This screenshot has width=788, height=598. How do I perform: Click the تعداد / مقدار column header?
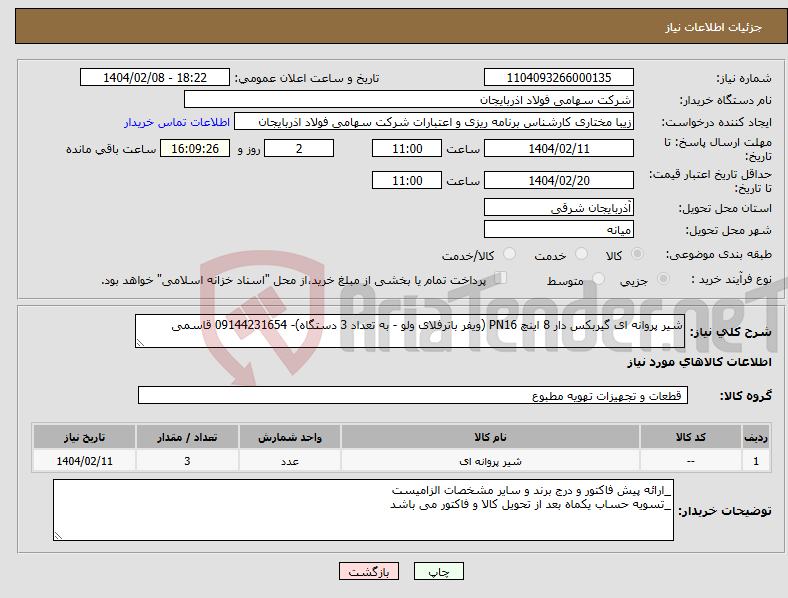(187, 437)
